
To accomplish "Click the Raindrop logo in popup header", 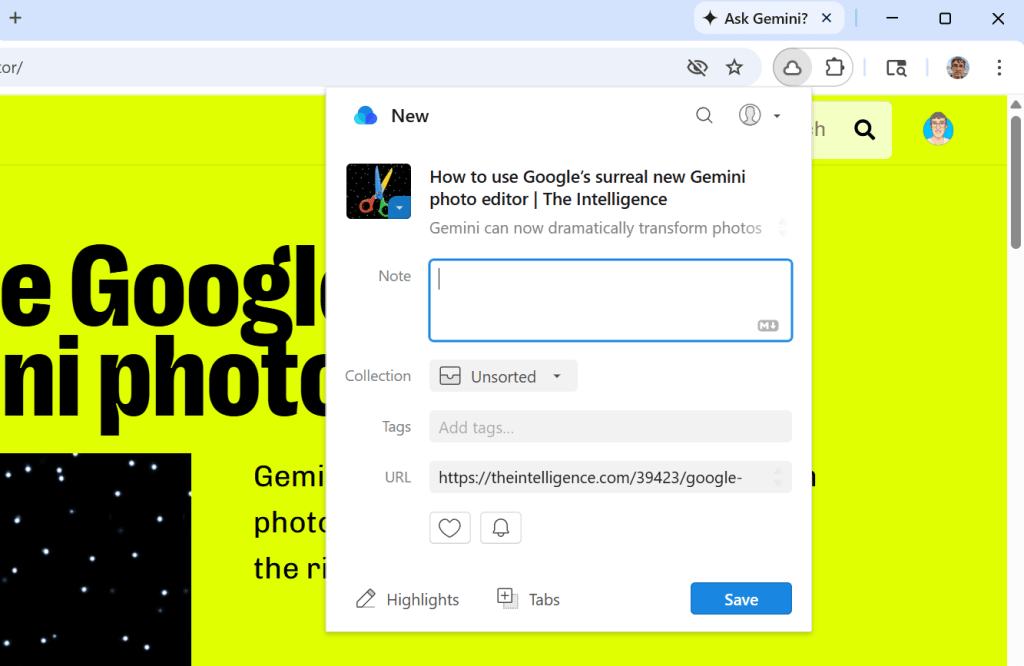I will click(366, 116).
